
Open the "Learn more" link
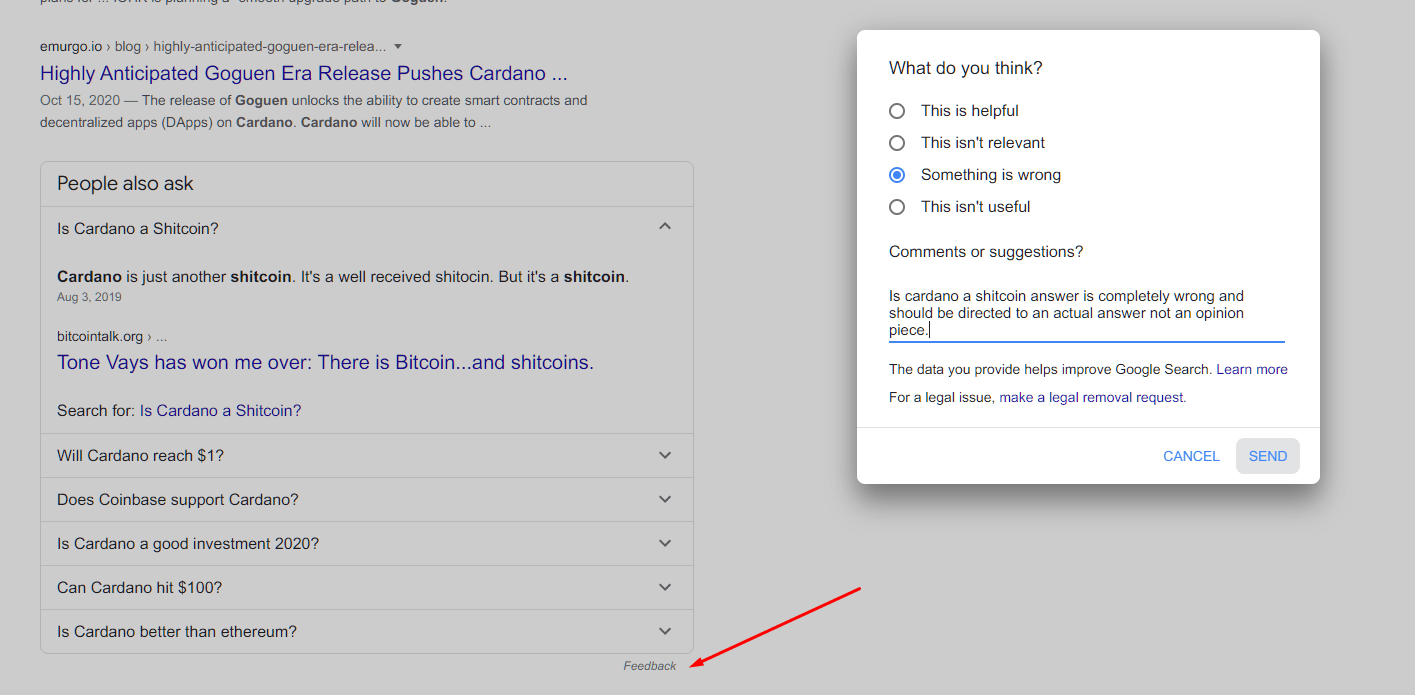point(1252,369)
